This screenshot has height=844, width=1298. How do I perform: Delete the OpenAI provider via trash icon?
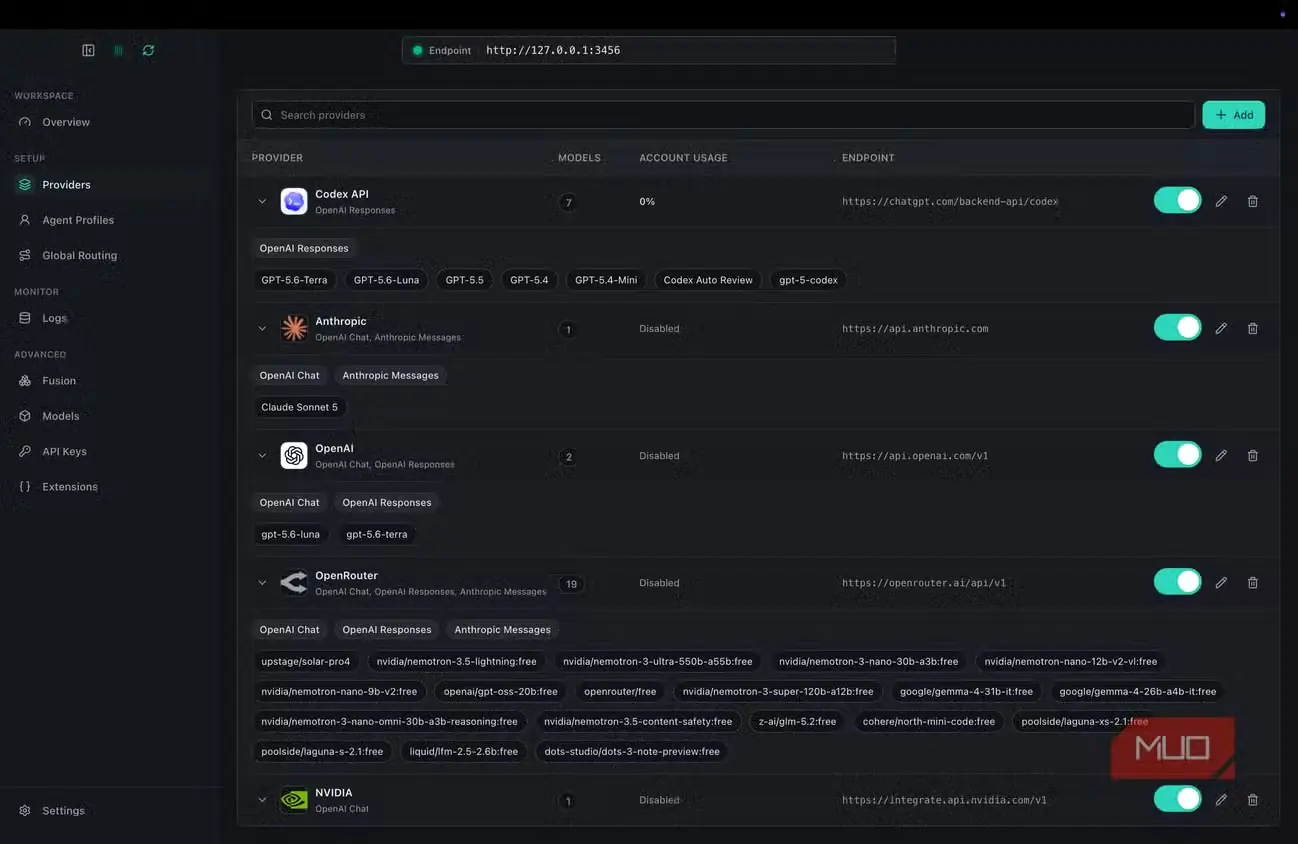pyautogui.click(x=1253, y=455)
